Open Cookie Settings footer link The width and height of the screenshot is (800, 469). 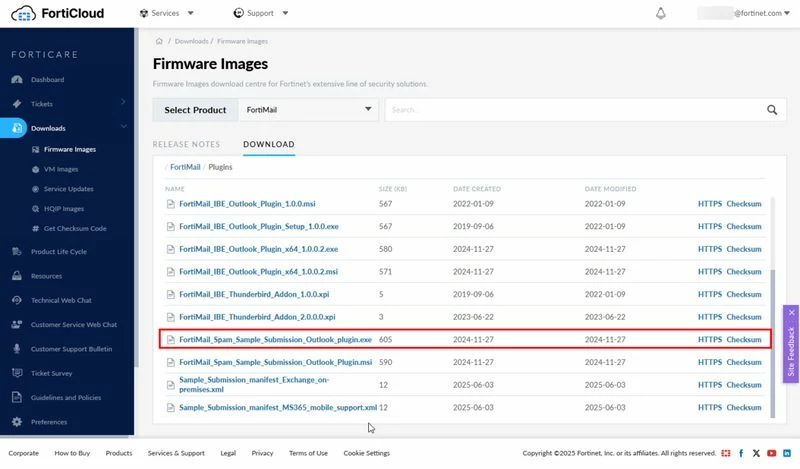coord(366,453)
